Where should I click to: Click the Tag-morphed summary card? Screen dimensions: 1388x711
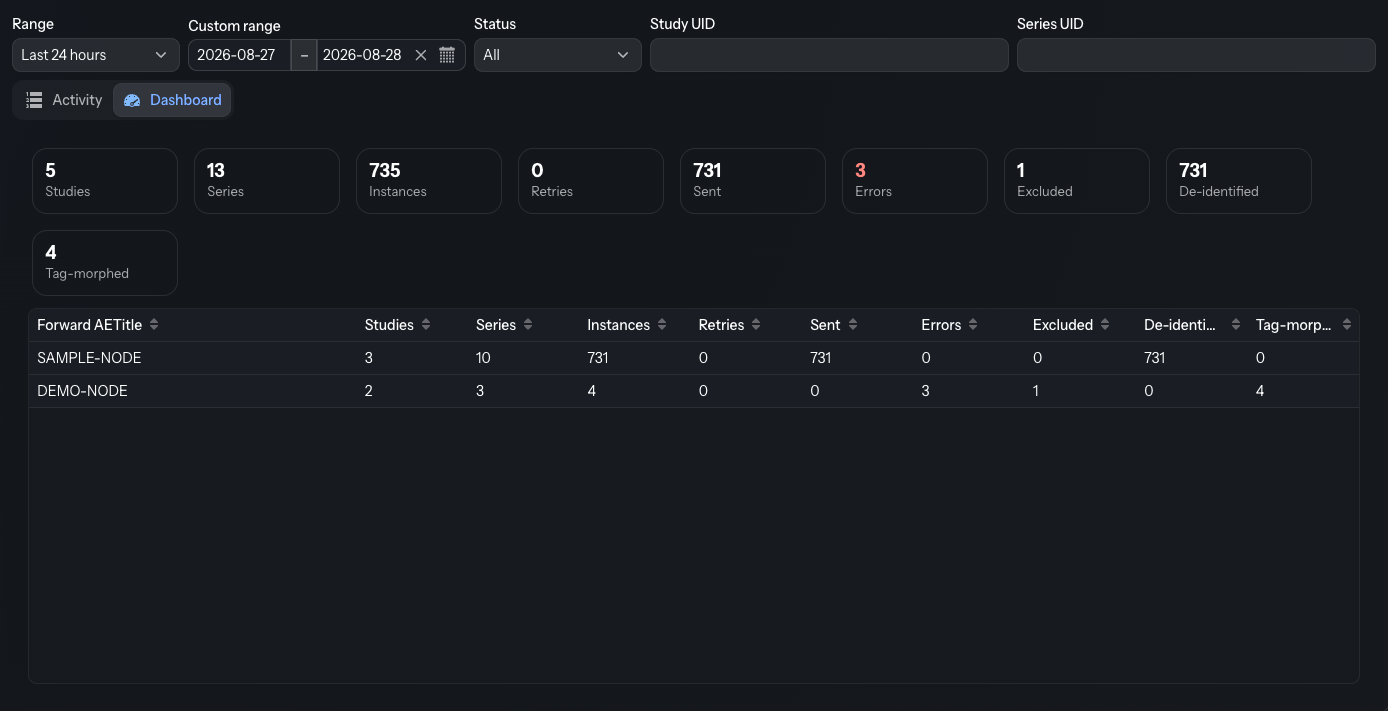(x=105, y=263)
